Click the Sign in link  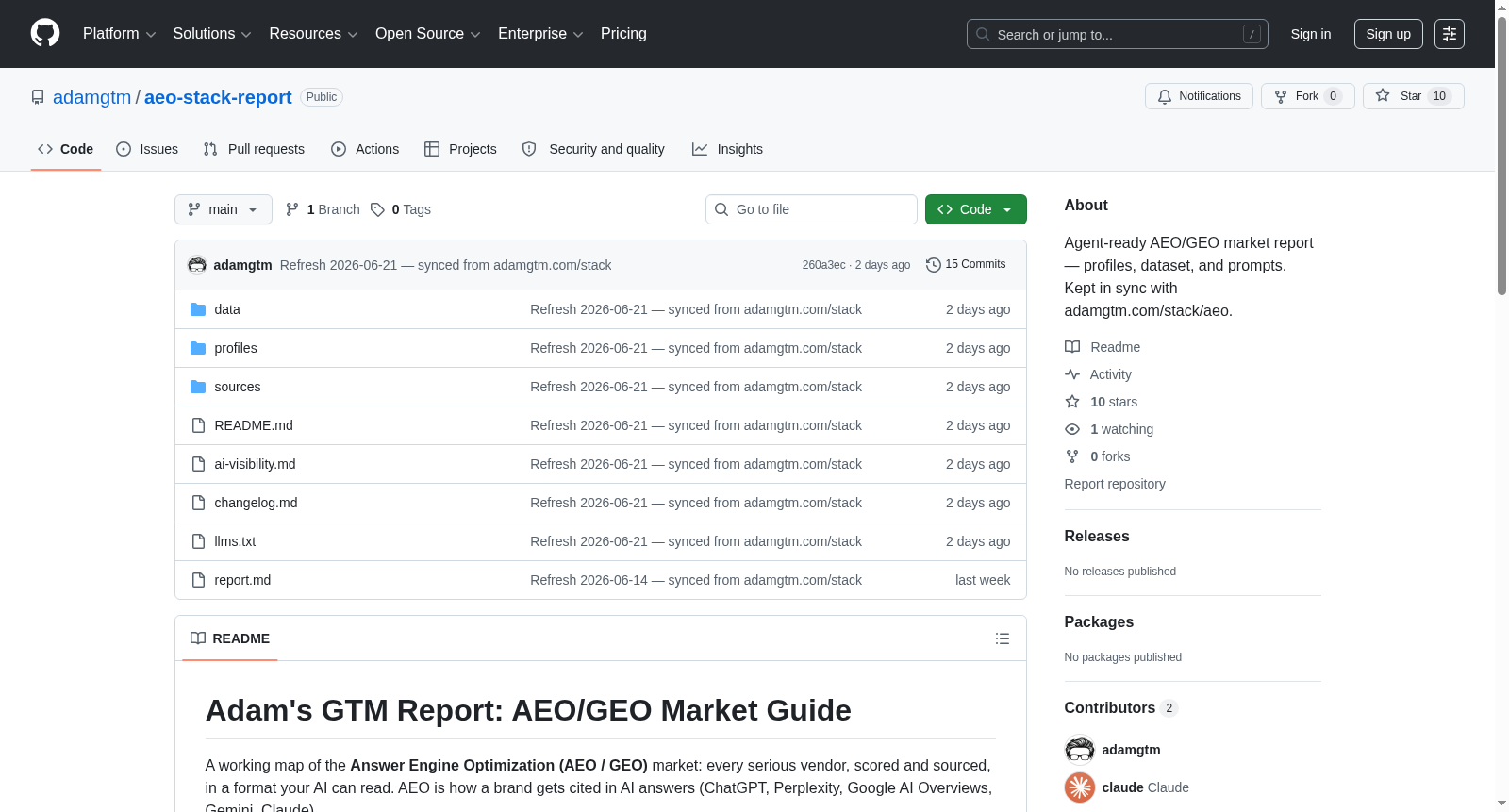coord(1311,34)
